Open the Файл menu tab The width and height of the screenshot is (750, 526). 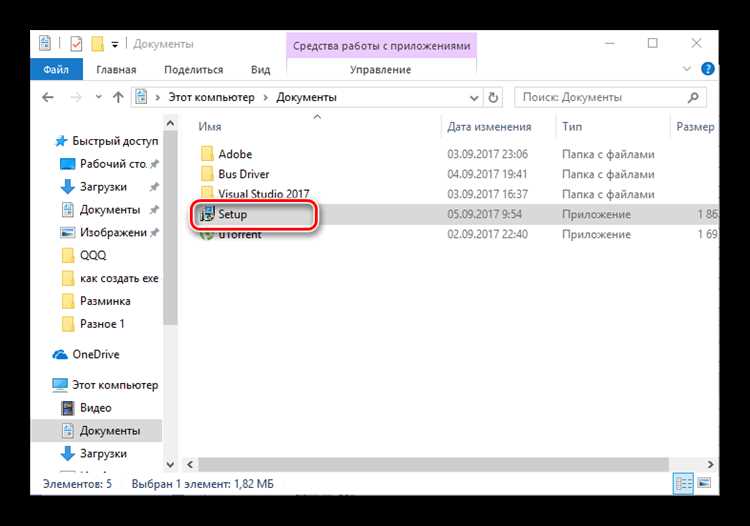point(56,69)
